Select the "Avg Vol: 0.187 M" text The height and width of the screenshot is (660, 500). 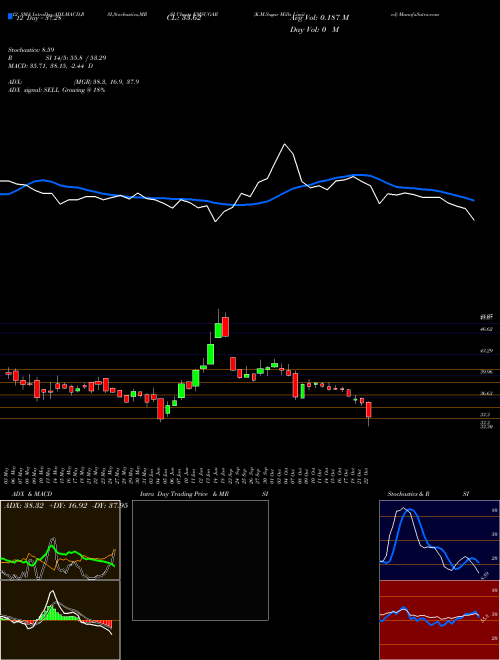pos(319,18)
